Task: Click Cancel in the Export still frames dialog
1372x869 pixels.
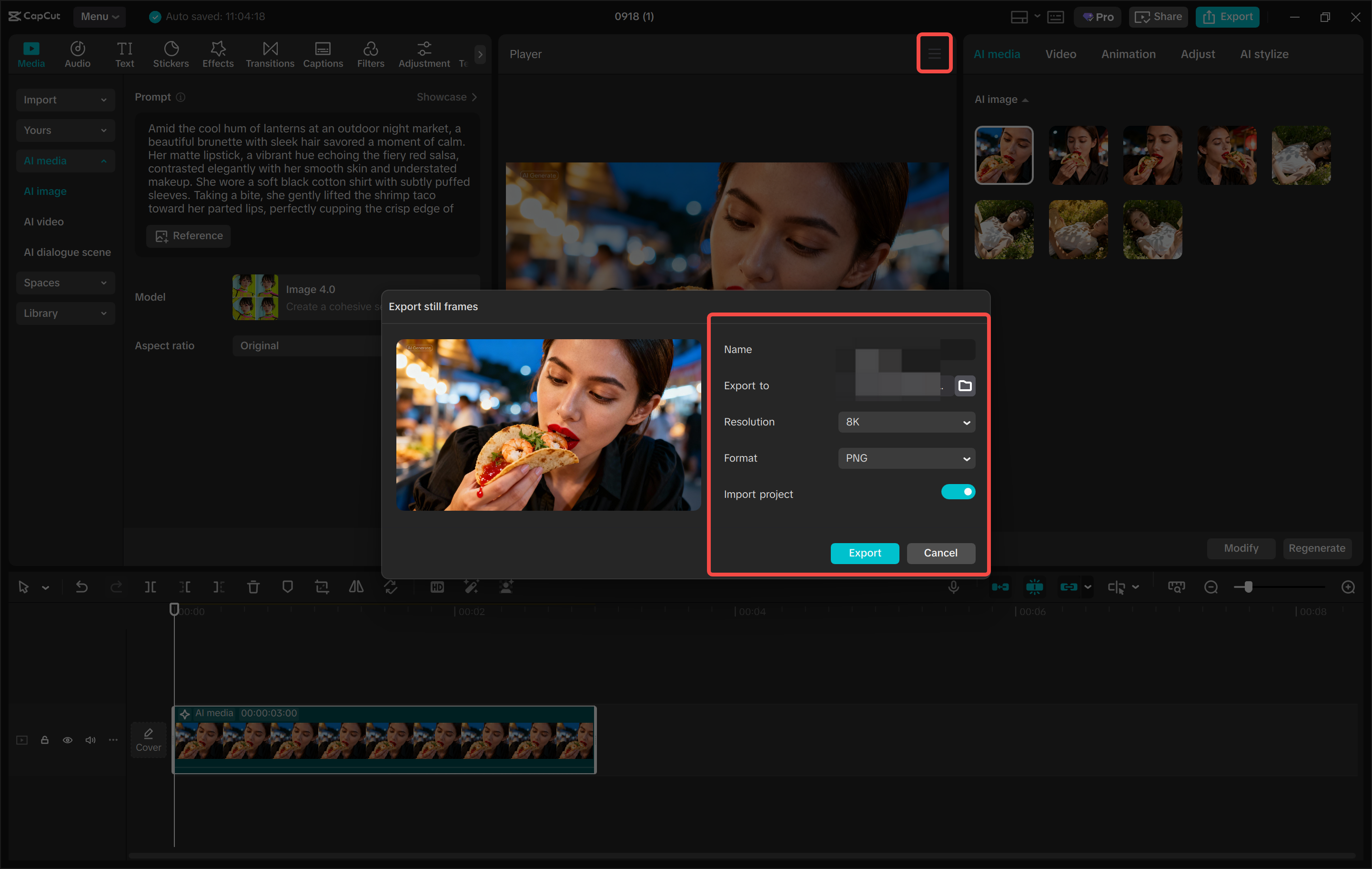Action: (x=941, y=553)
